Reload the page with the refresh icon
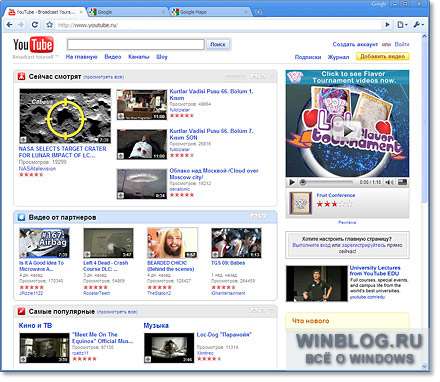 click(x=35, y=25)
